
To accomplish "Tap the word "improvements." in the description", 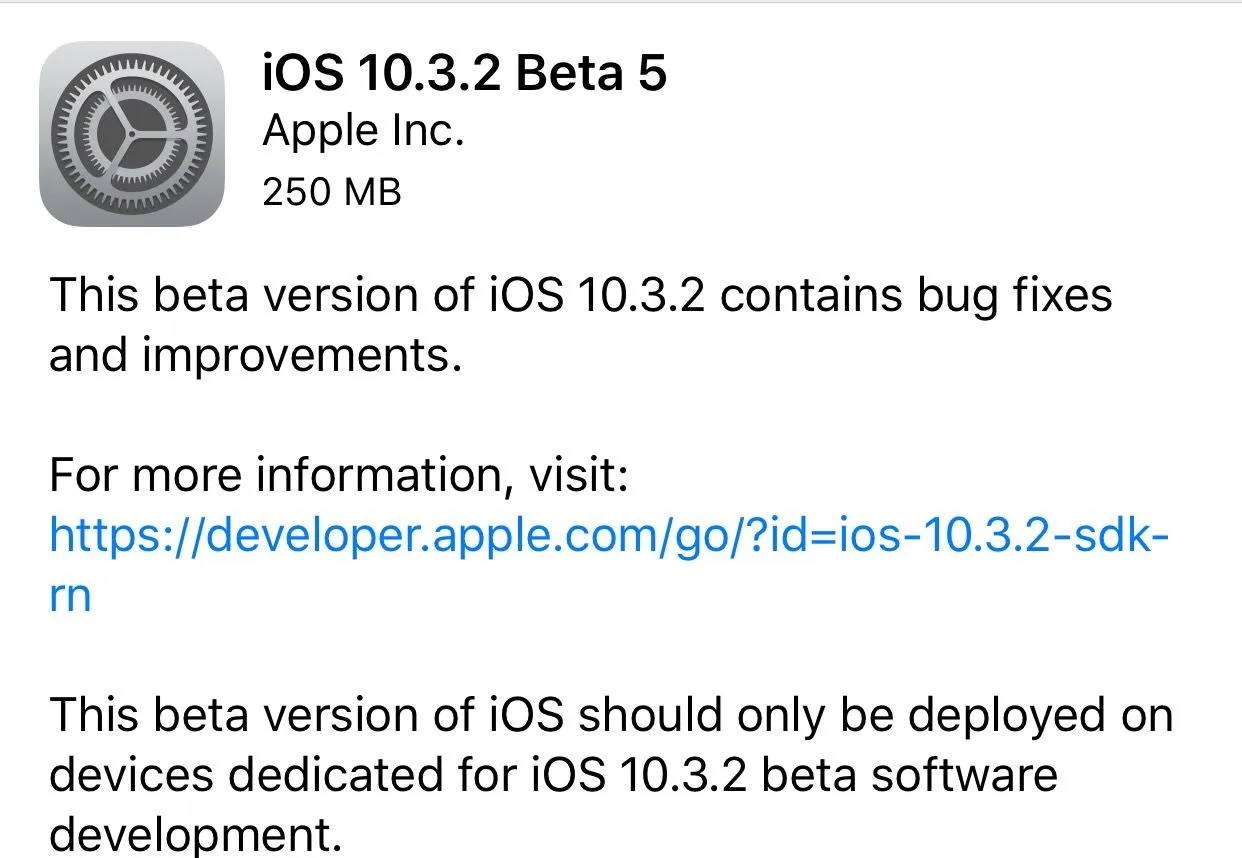I will (301, 356).
